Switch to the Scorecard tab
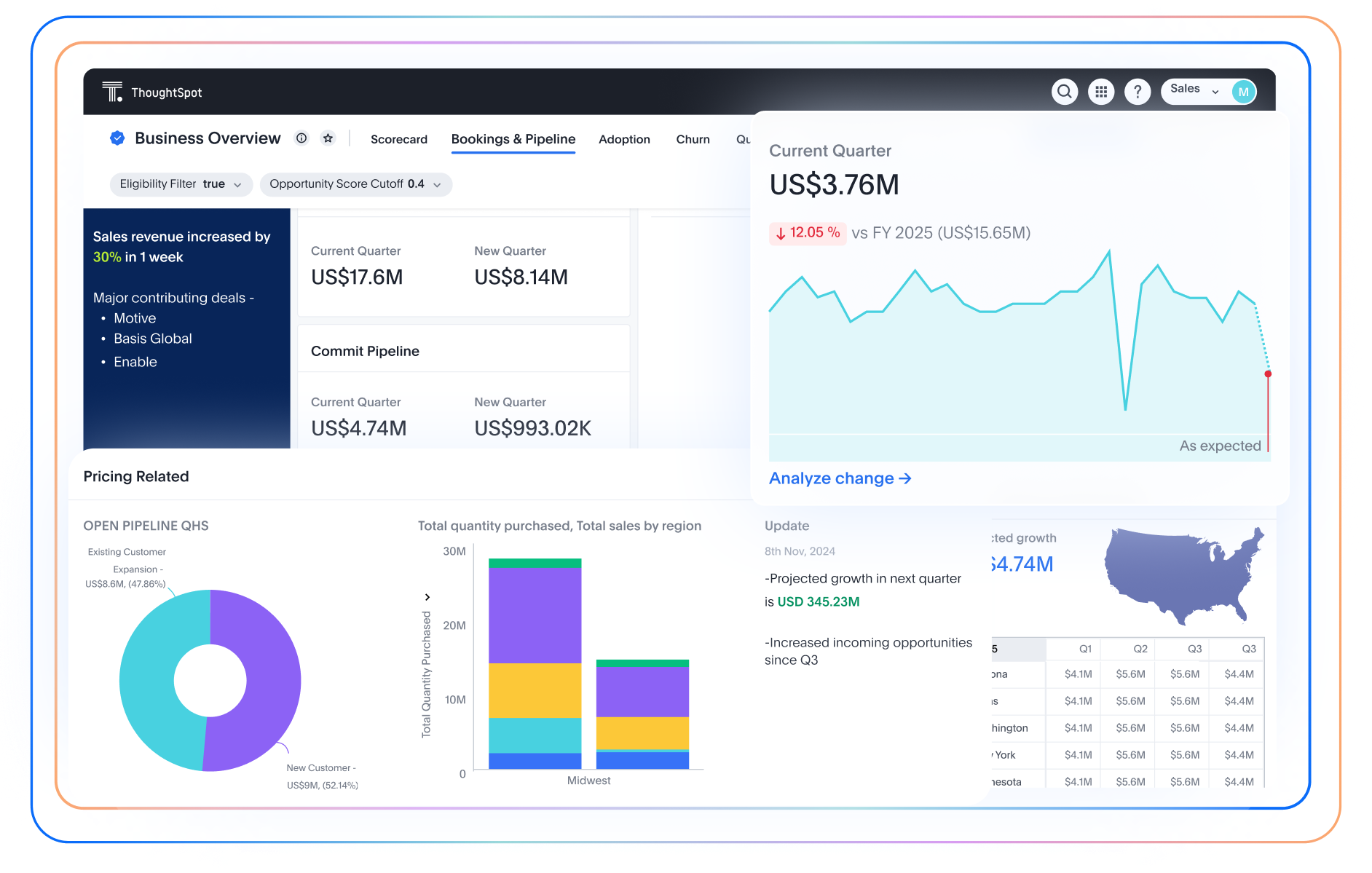The height and width of the screenshot is (873, 1372). point(399,139)
